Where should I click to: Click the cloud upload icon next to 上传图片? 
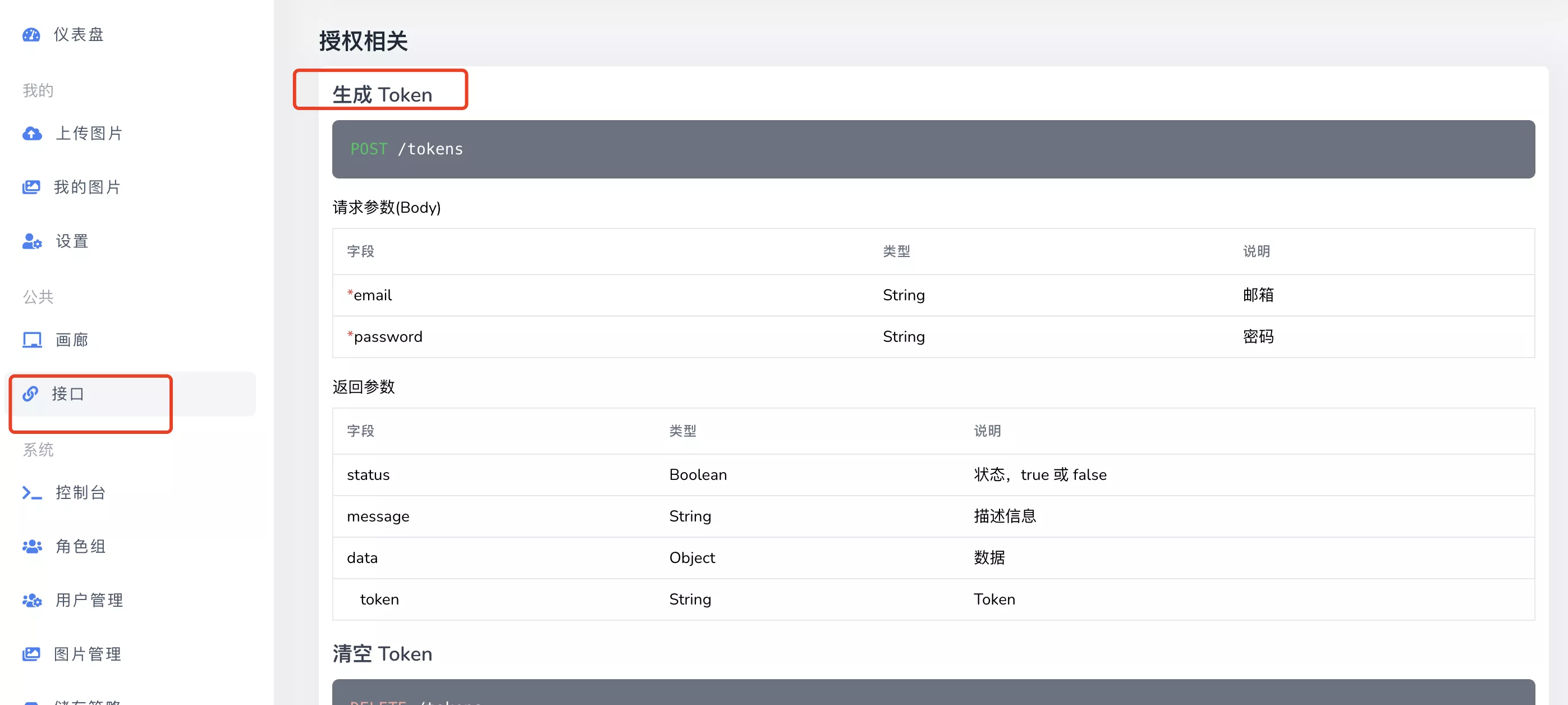click(31, 134)
